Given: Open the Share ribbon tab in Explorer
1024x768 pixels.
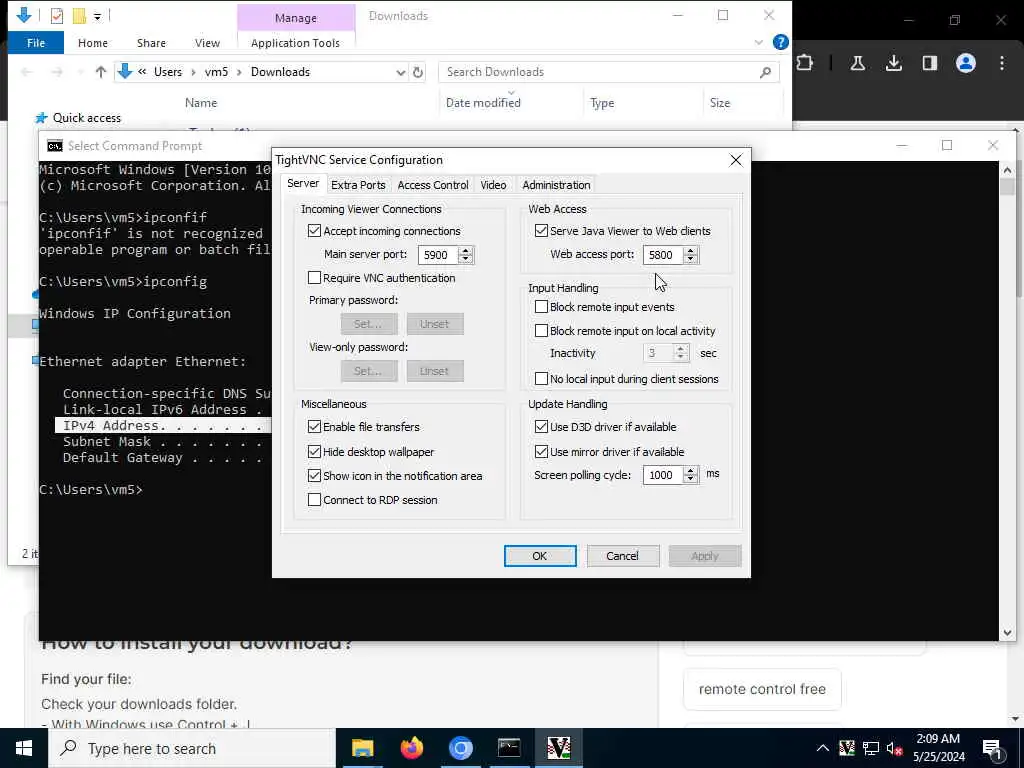Looking at the screenshot, I should [152, 43].
